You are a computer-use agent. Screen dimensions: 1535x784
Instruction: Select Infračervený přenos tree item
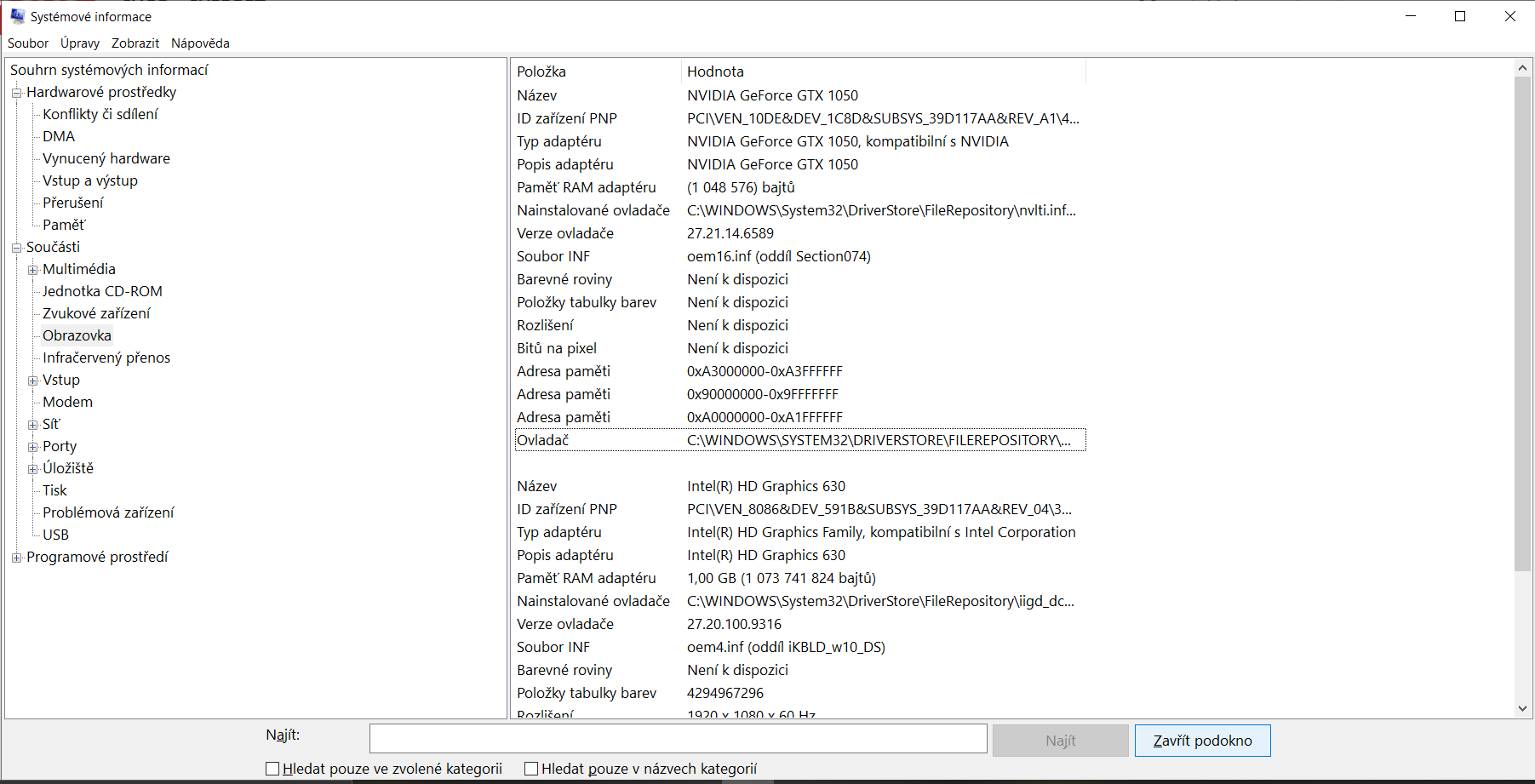(x=106, y=358)
